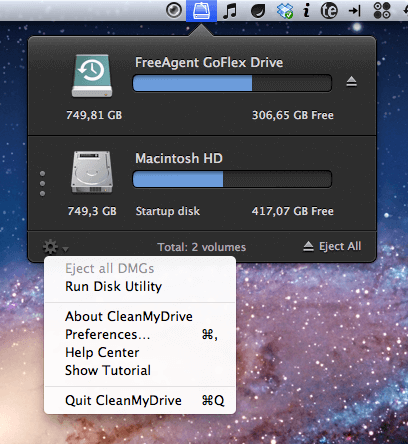Click the 'te' circle menu bar icon
Image resolution: width=408 pixels, height=444 pixels.
(x=329, y=11)
